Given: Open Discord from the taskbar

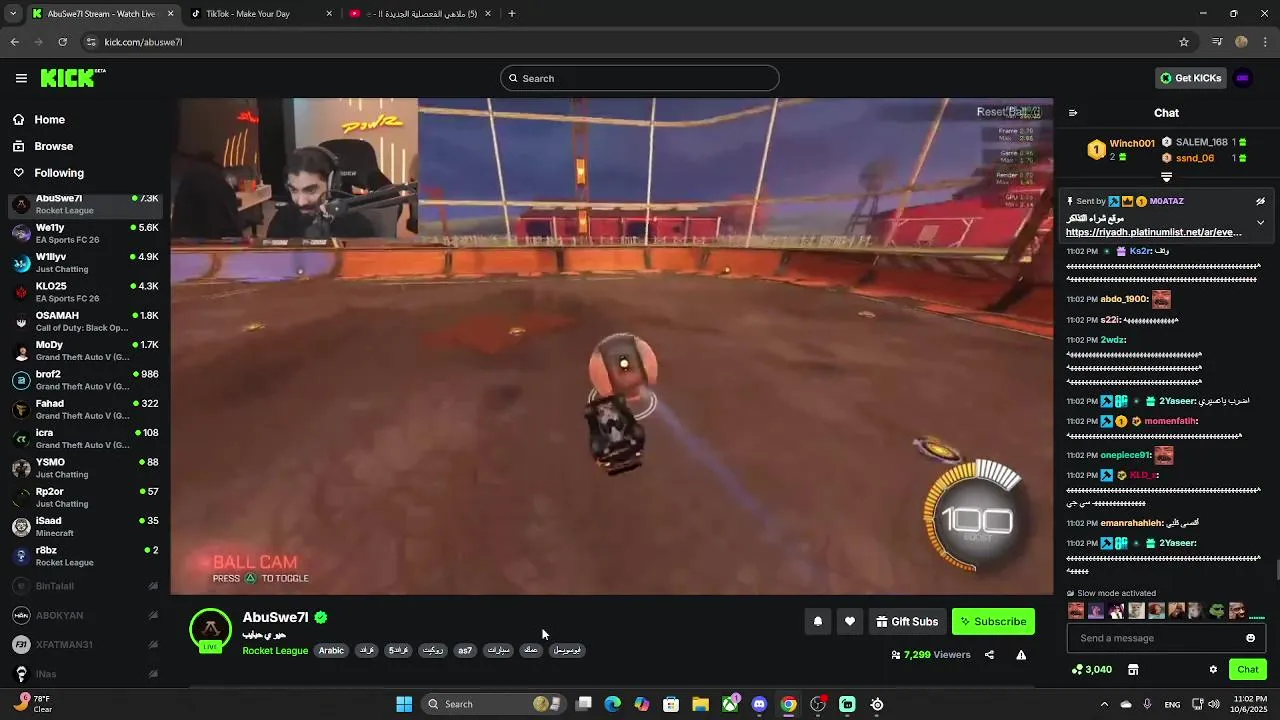Looking at the screenshot, I should [759, 704].
